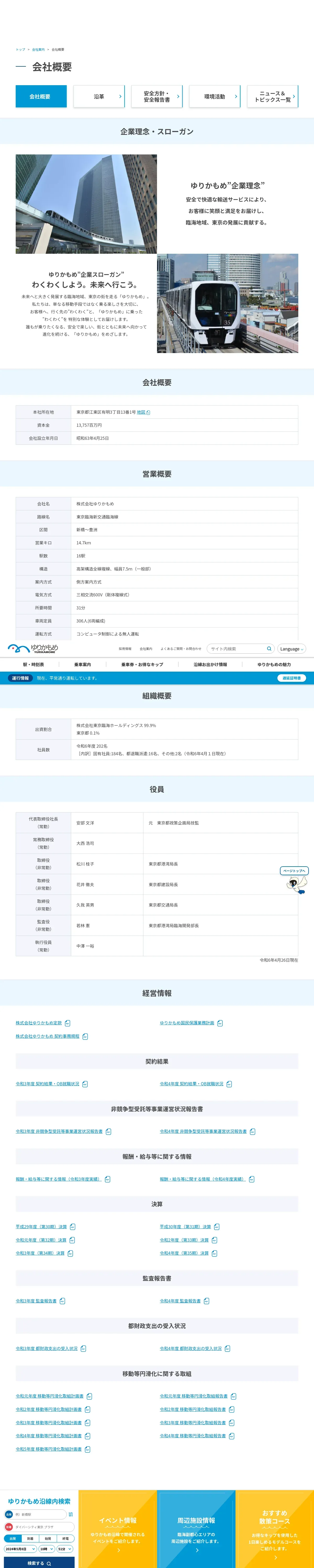Open PDF icon for 令和3年度 契約結果・OB就職状況
This screenshot has width=314, height=1568.
click(85, 1084)
